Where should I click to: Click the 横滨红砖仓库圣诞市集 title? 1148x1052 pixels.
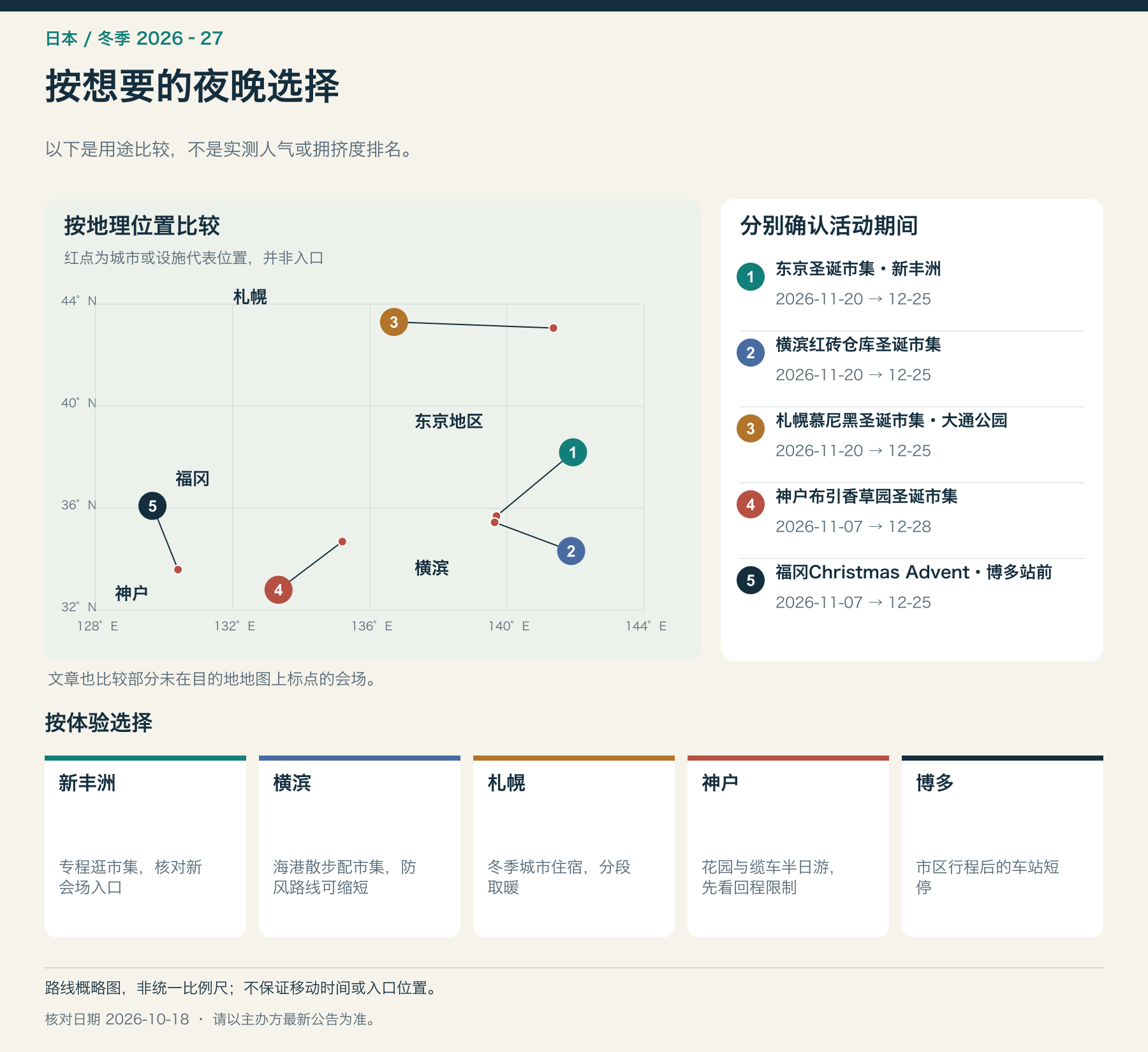[858, 345]
